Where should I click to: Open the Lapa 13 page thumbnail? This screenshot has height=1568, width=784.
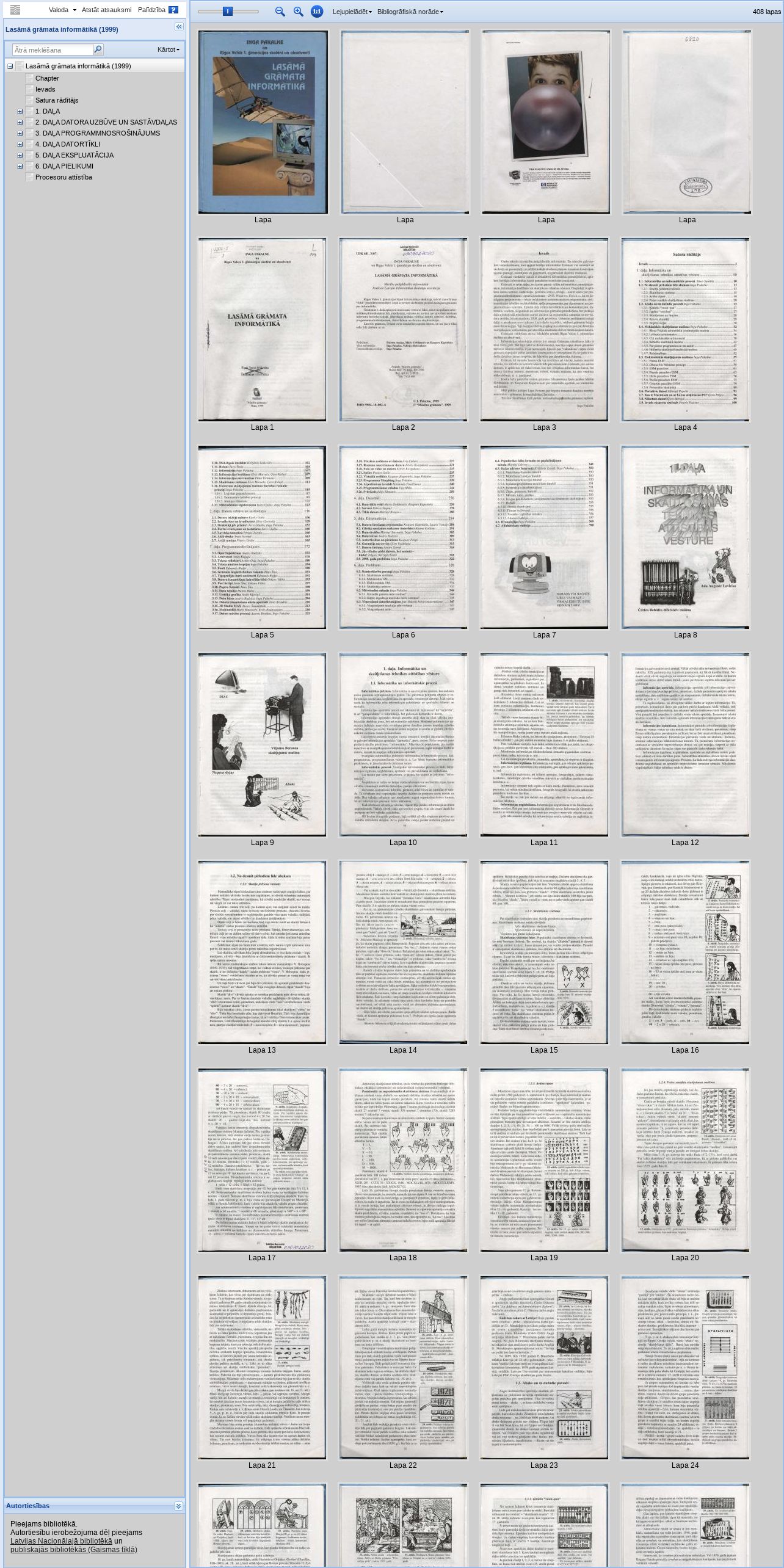pyautogui.click(x=262, y=953)
